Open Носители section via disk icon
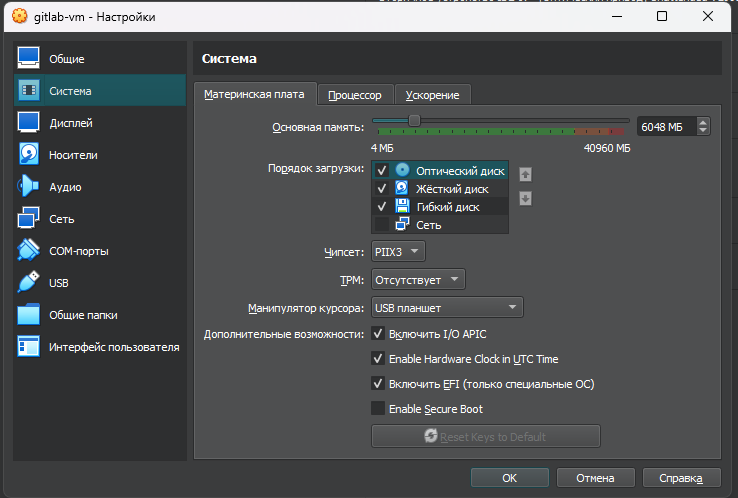The image size is (738, 498). click(x=28, y=154)
